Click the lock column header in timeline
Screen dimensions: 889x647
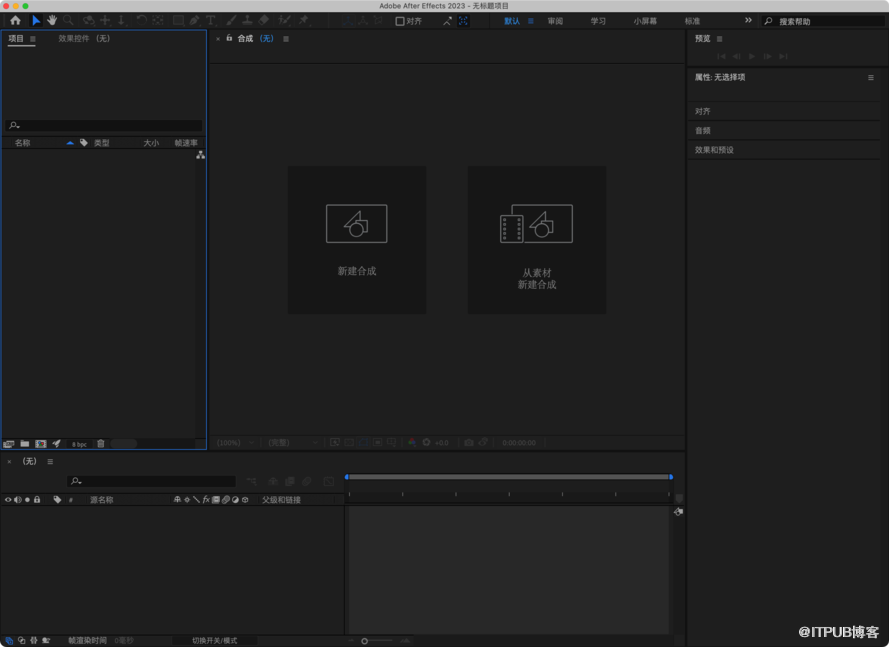(x=37, y=499)
